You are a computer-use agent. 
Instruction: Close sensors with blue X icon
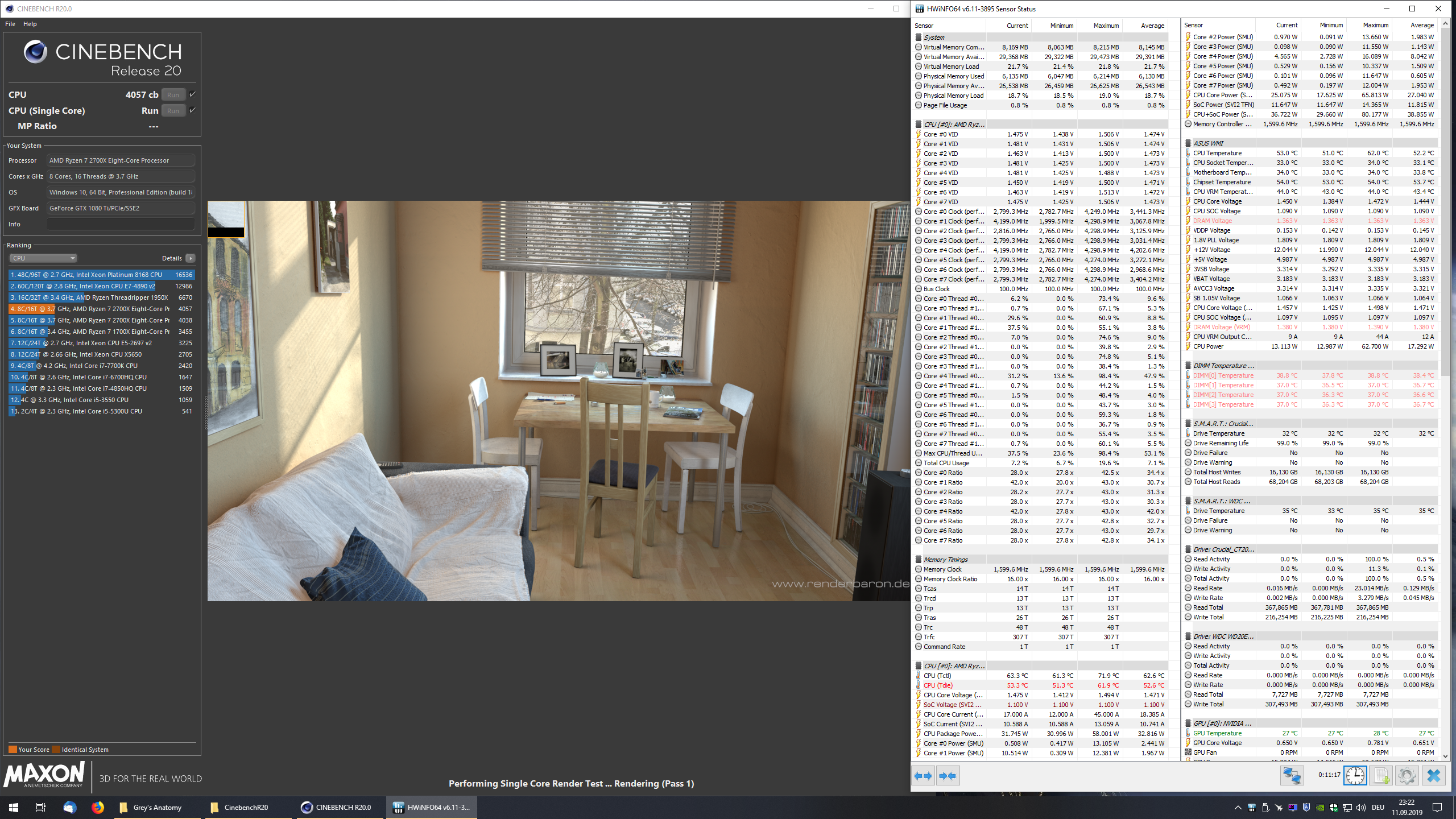click(x=1433, y=776)
